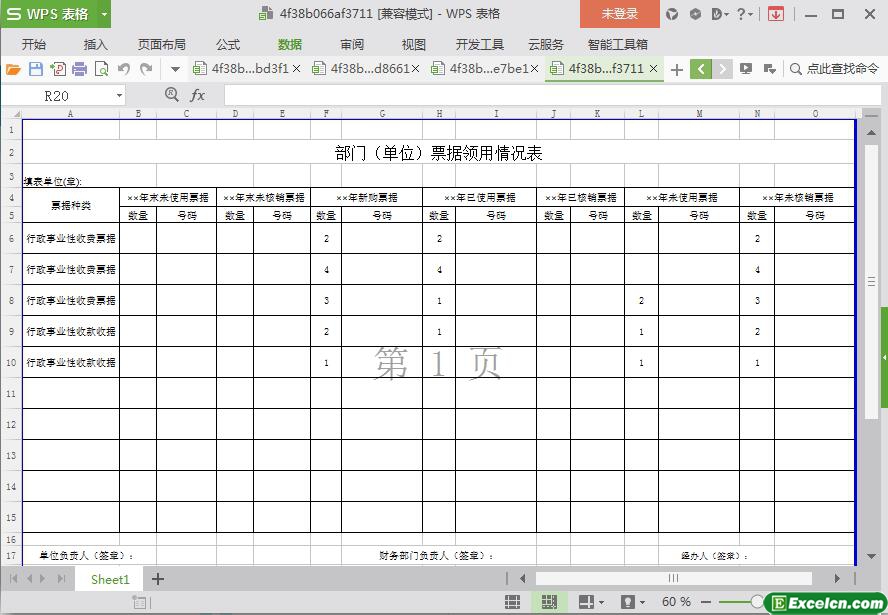This screenshot has height=615, width=888.
Task: Add a new sheet with plus icon
Action: tap(157, 579)
